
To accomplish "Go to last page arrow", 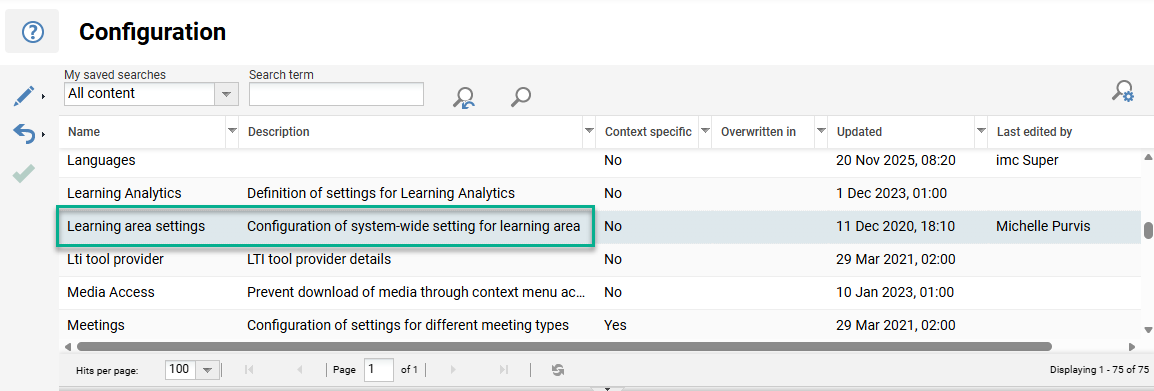I will 503,370.
